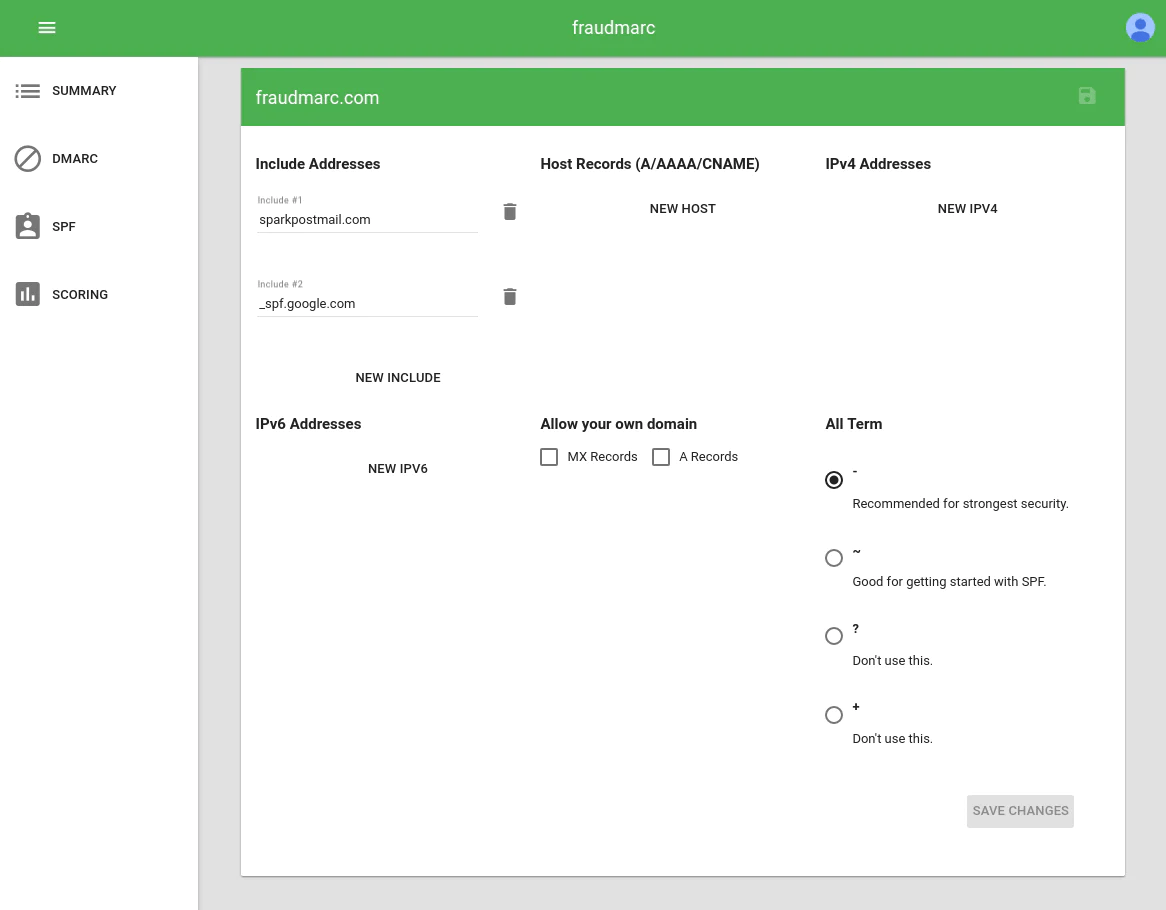Image resolution: width=1166 pixels, height=910 pixels.
Task: Select the tilde (~) All Term option
Action: click(x=834, y=558)
